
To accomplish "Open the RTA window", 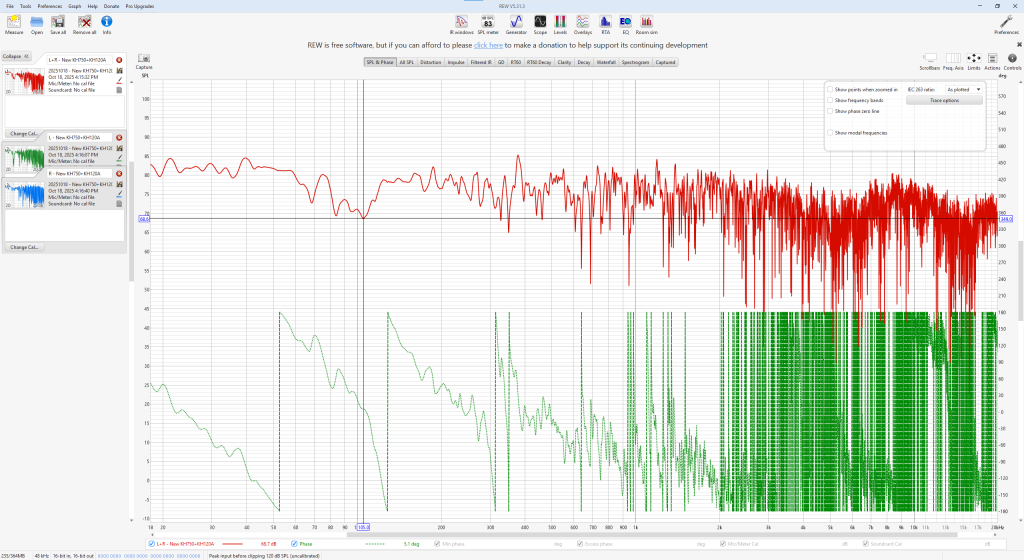I will tap(605, 22).
